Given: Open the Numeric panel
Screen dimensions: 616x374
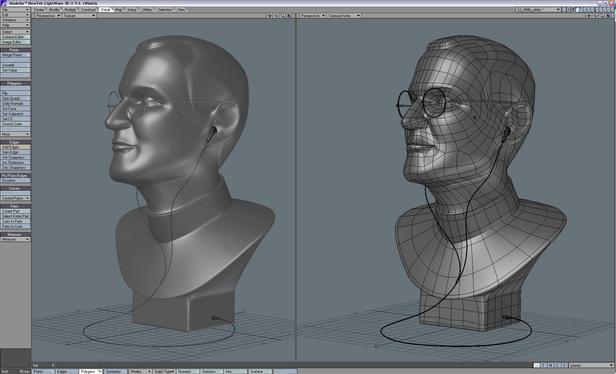Looking at the screenshot, I should [x=188, y=371].
